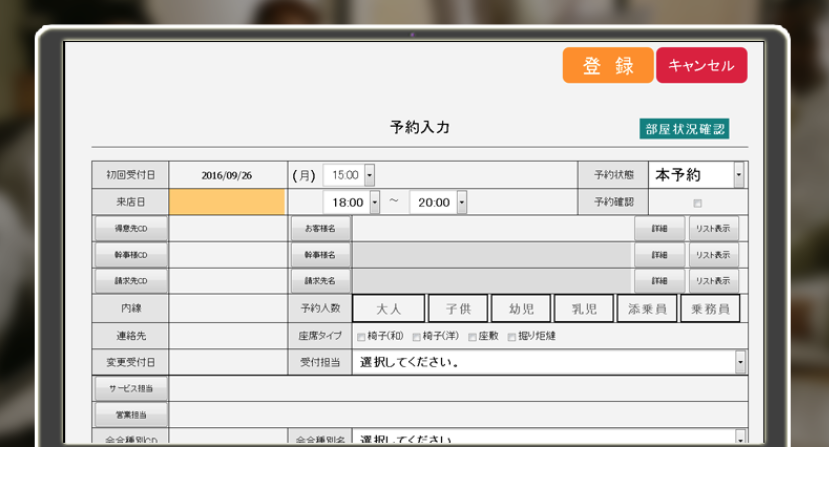Select the 子供 guest count field

tap(458, 309)
